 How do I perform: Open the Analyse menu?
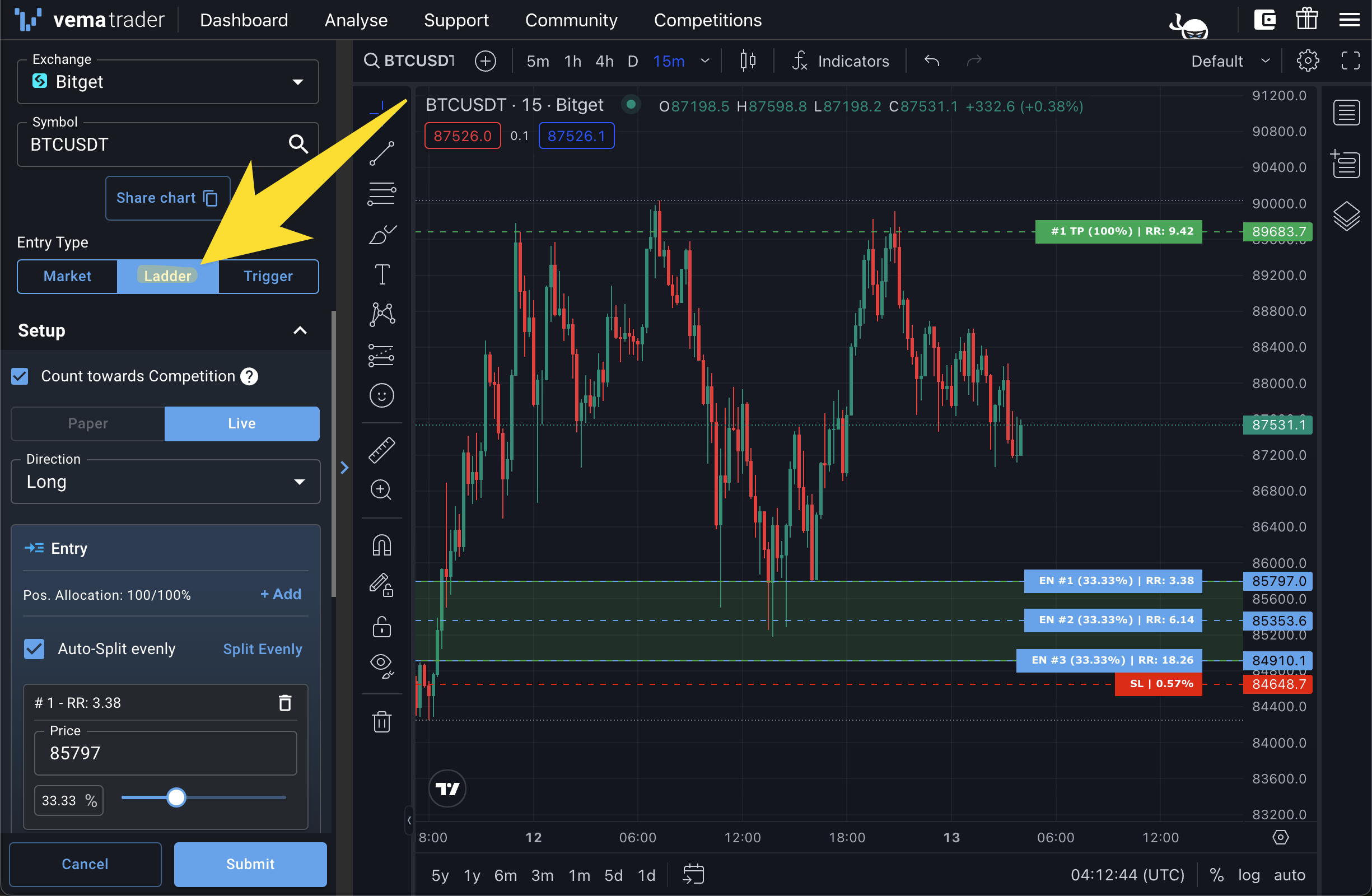click(x=356, y=20)
